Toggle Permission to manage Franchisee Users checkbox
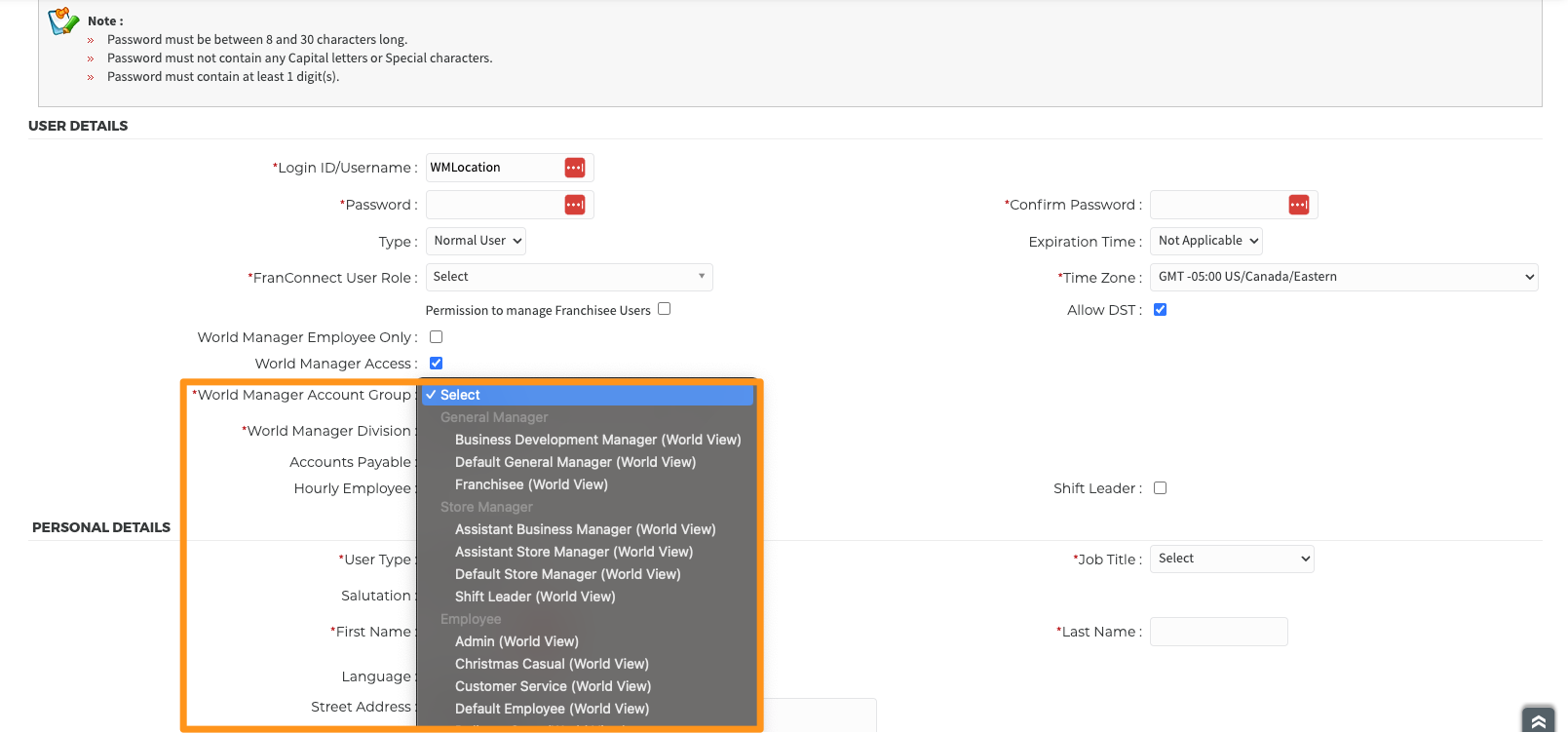1568x733 pixels. click(665, 309)
